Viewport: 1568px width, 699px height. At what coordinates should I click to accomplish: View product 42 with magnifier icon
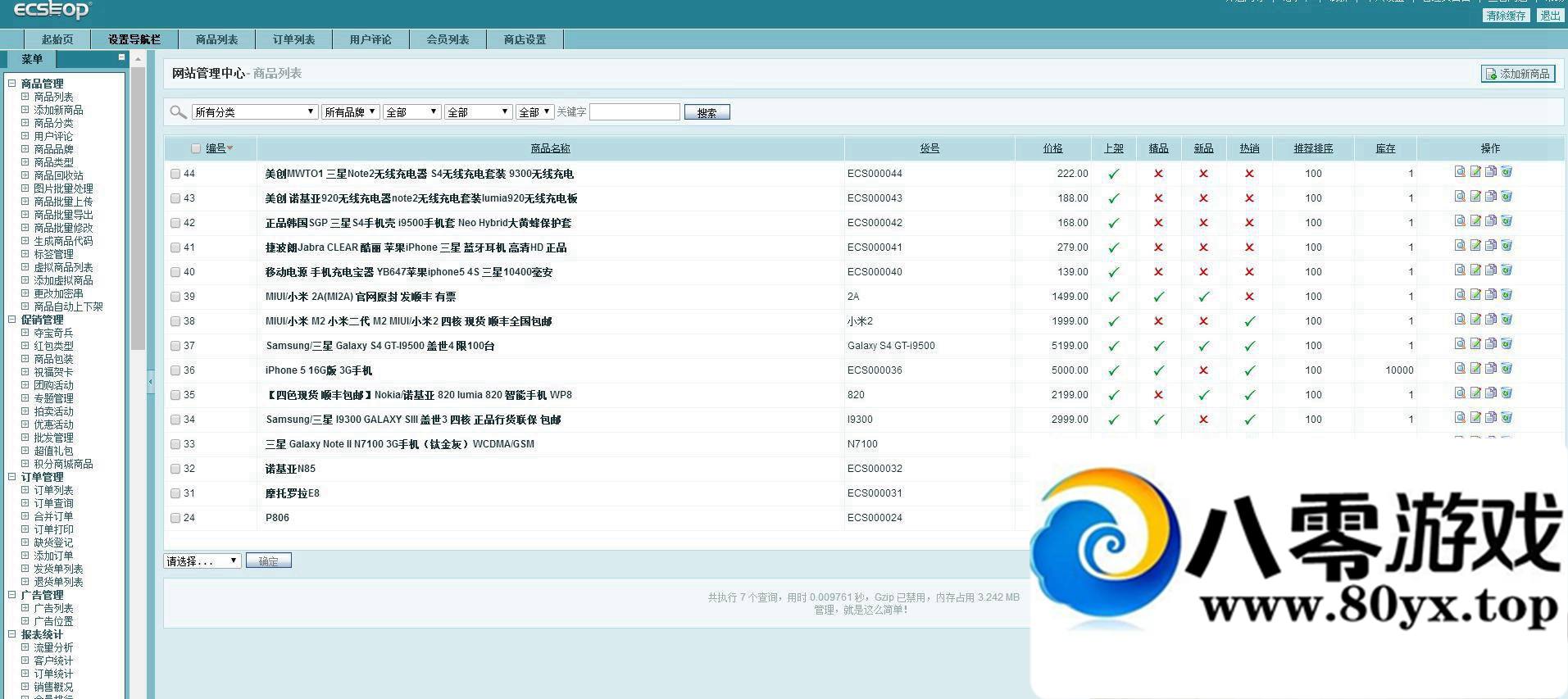click(1460, 221)
